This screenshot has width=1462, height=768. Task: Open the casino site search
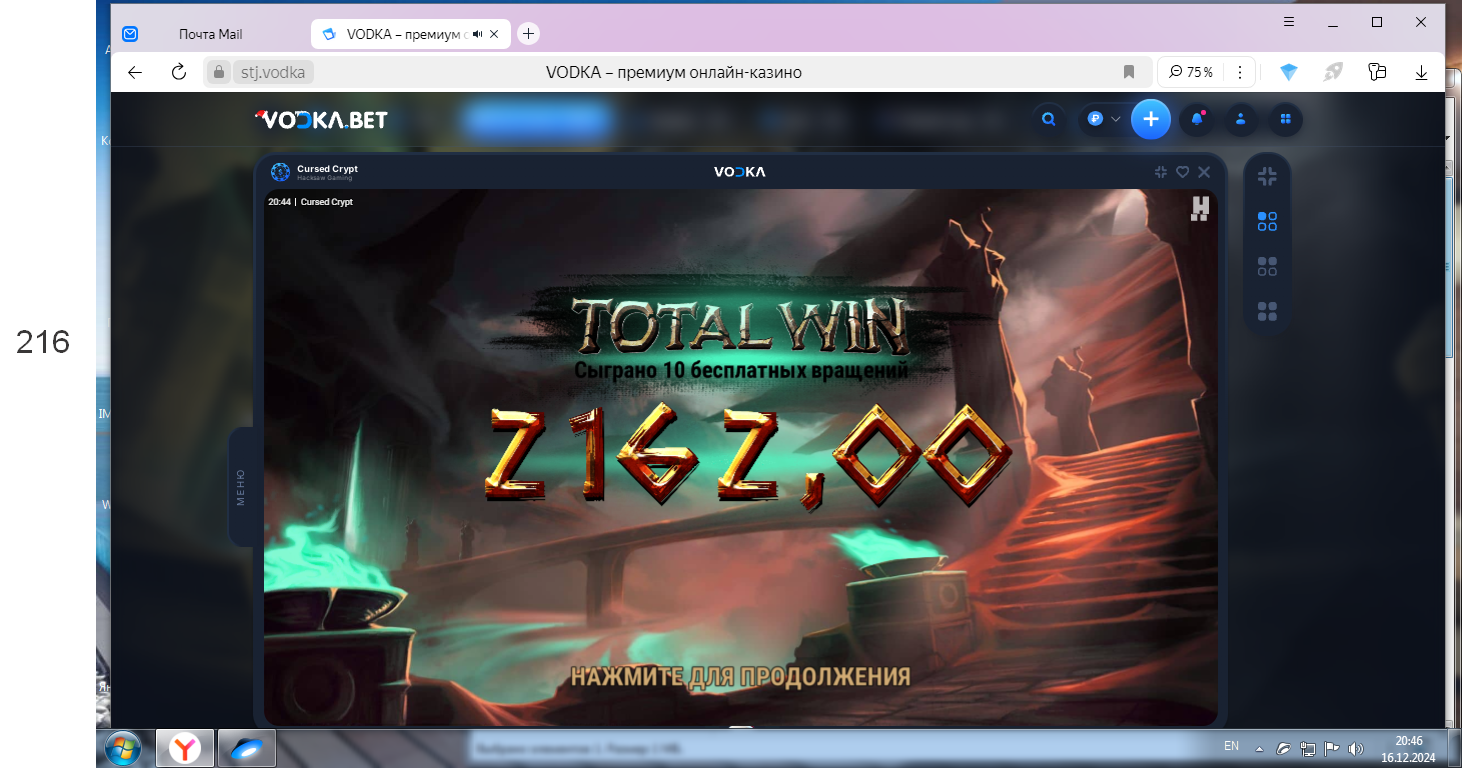coord(1048,119)
